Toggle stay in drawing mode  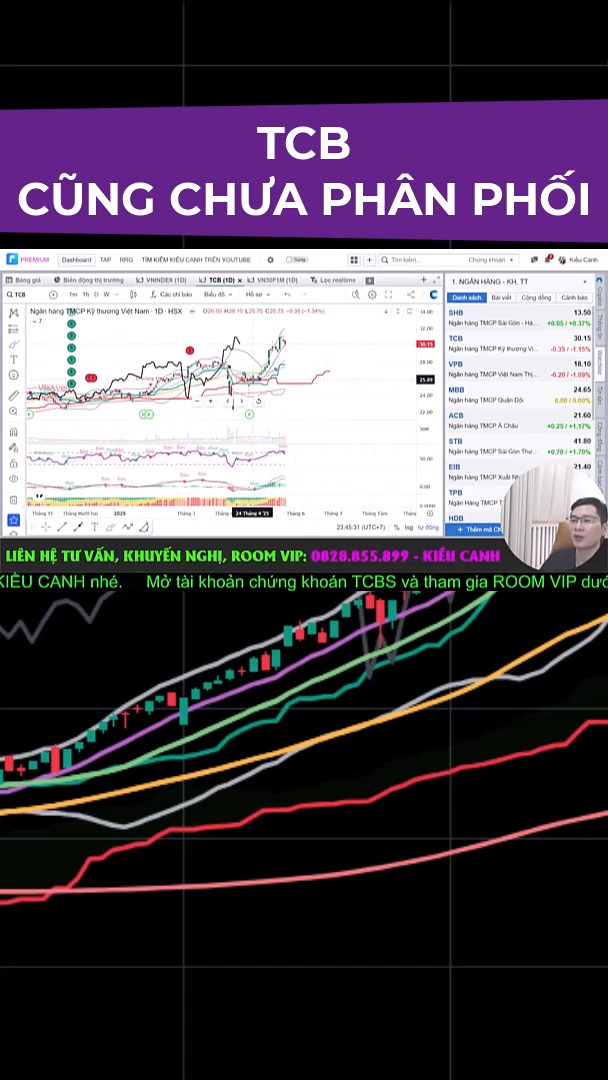click(x=14, y=447)
